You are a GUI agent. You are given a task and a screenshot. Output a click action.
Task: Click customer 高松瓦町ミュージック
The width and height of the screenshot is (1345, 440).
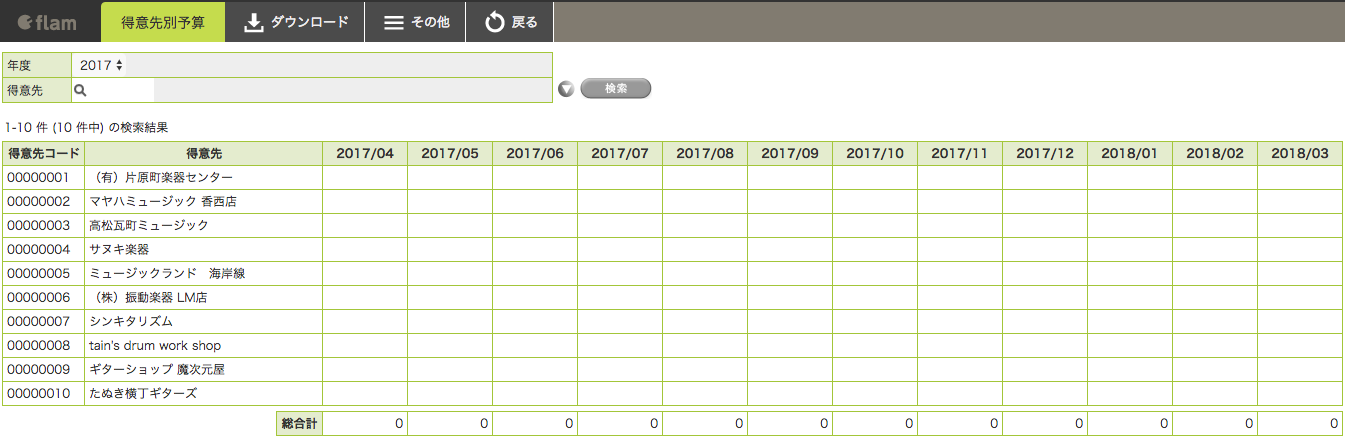(149, 226)
